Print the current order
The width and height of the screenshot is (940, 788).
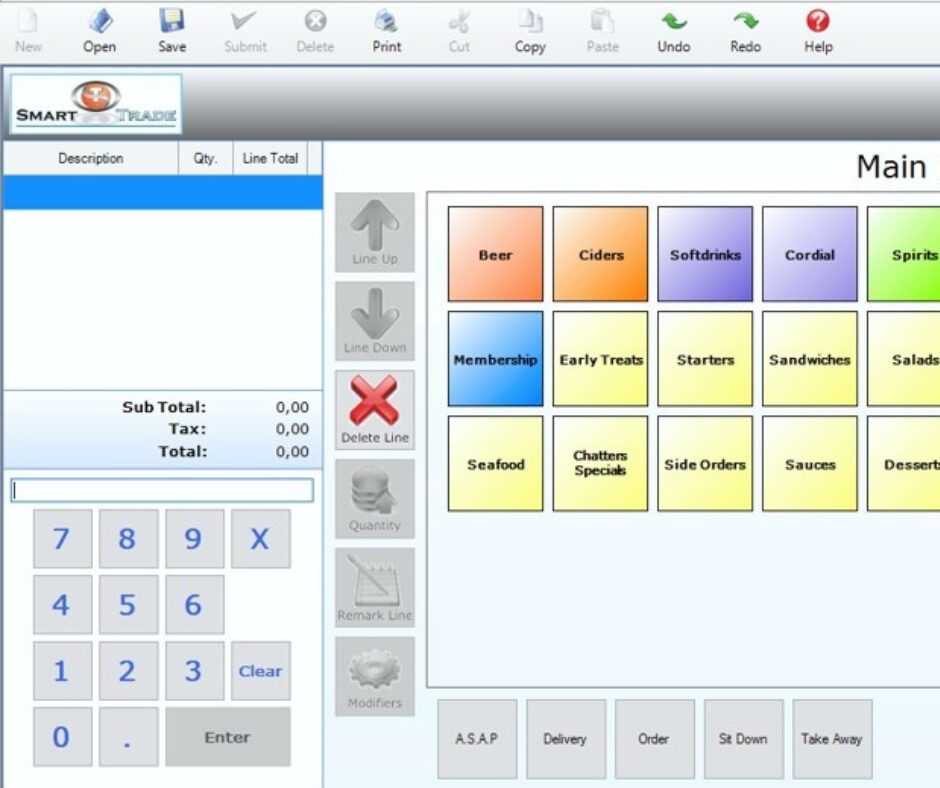(386, 30)
